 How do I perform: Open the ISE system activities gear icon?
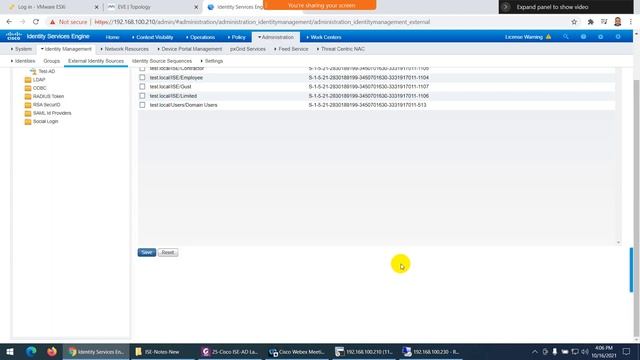(600, 37)
